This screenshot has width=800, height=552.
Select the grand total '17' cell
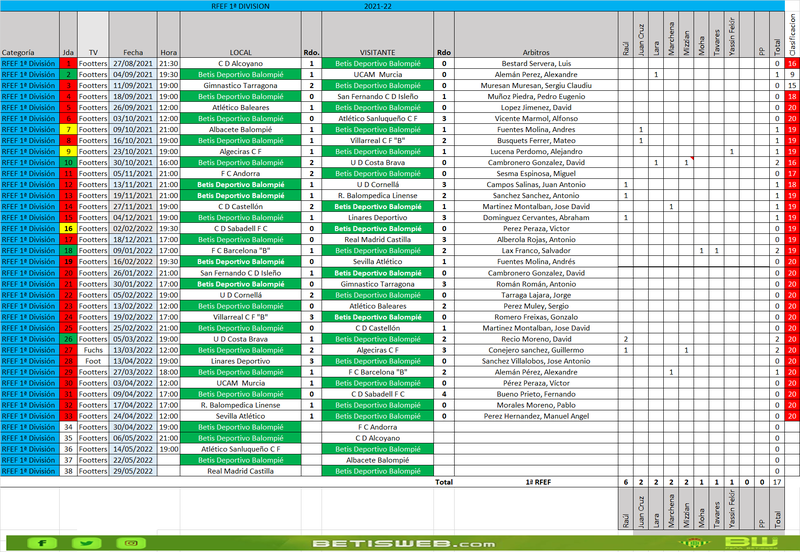pyautogui.click(x=777, y=482)
